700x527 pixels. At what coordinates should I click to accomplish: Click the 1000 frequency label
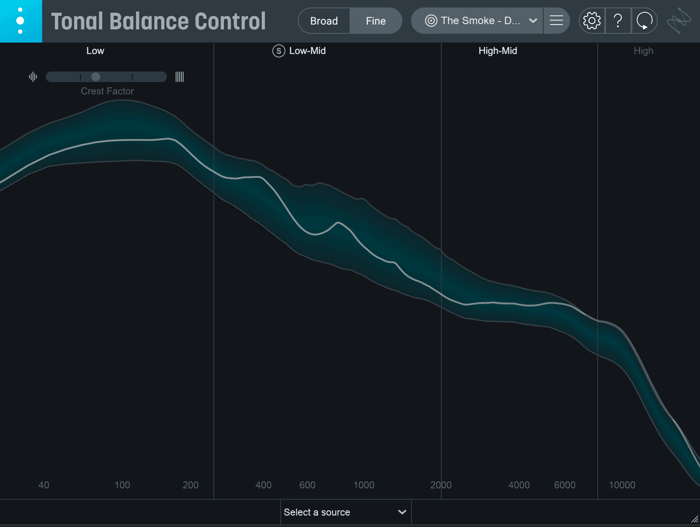(x=364, y=485)
